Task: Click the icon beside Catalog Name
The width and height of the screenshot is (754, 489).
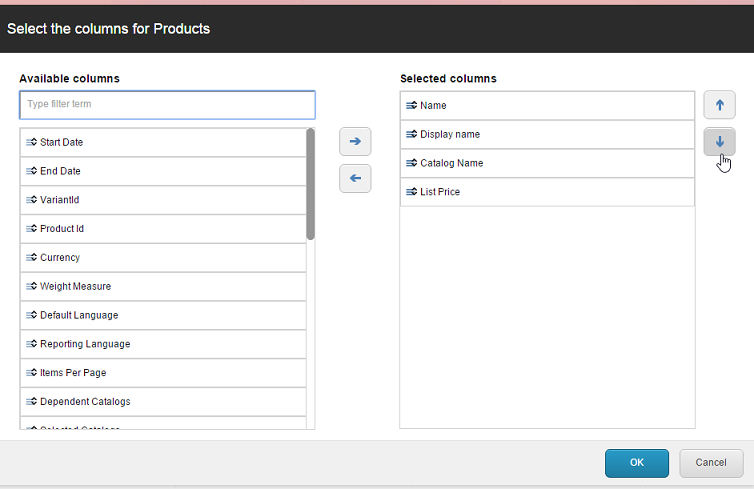Action: tap(411, 163)
